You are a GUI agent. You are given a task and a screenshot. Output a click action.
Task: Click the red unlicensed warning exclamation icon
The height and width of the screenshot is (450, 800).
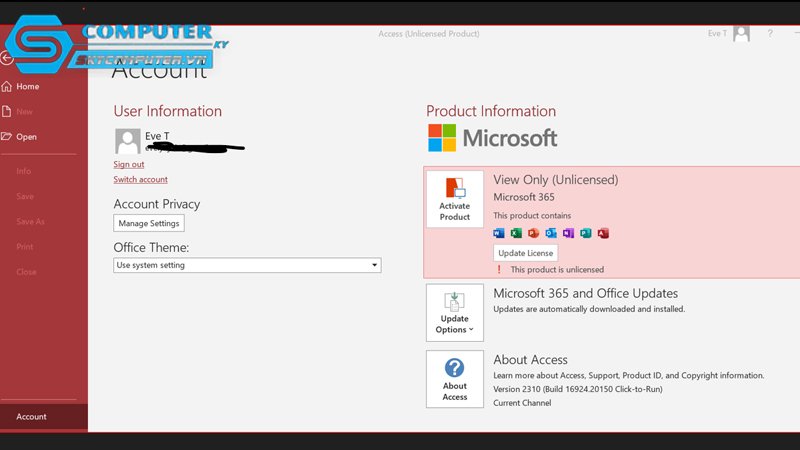coord(499,269)
